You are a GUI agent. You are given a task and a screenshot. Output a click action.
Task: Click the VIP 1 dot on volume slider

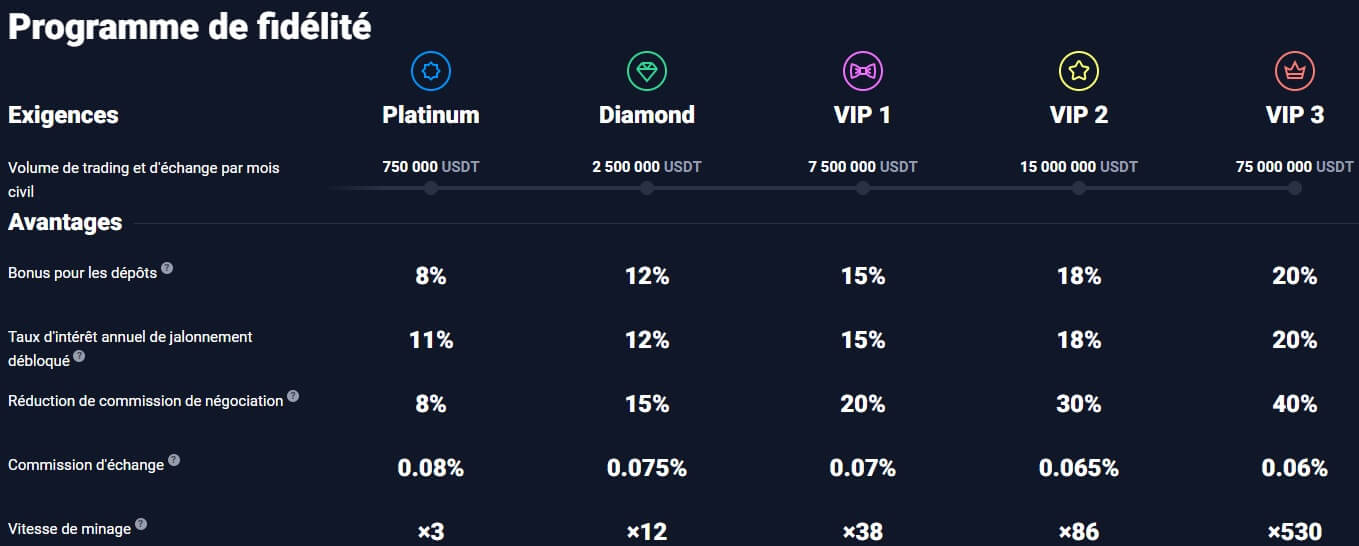(863, 188)
